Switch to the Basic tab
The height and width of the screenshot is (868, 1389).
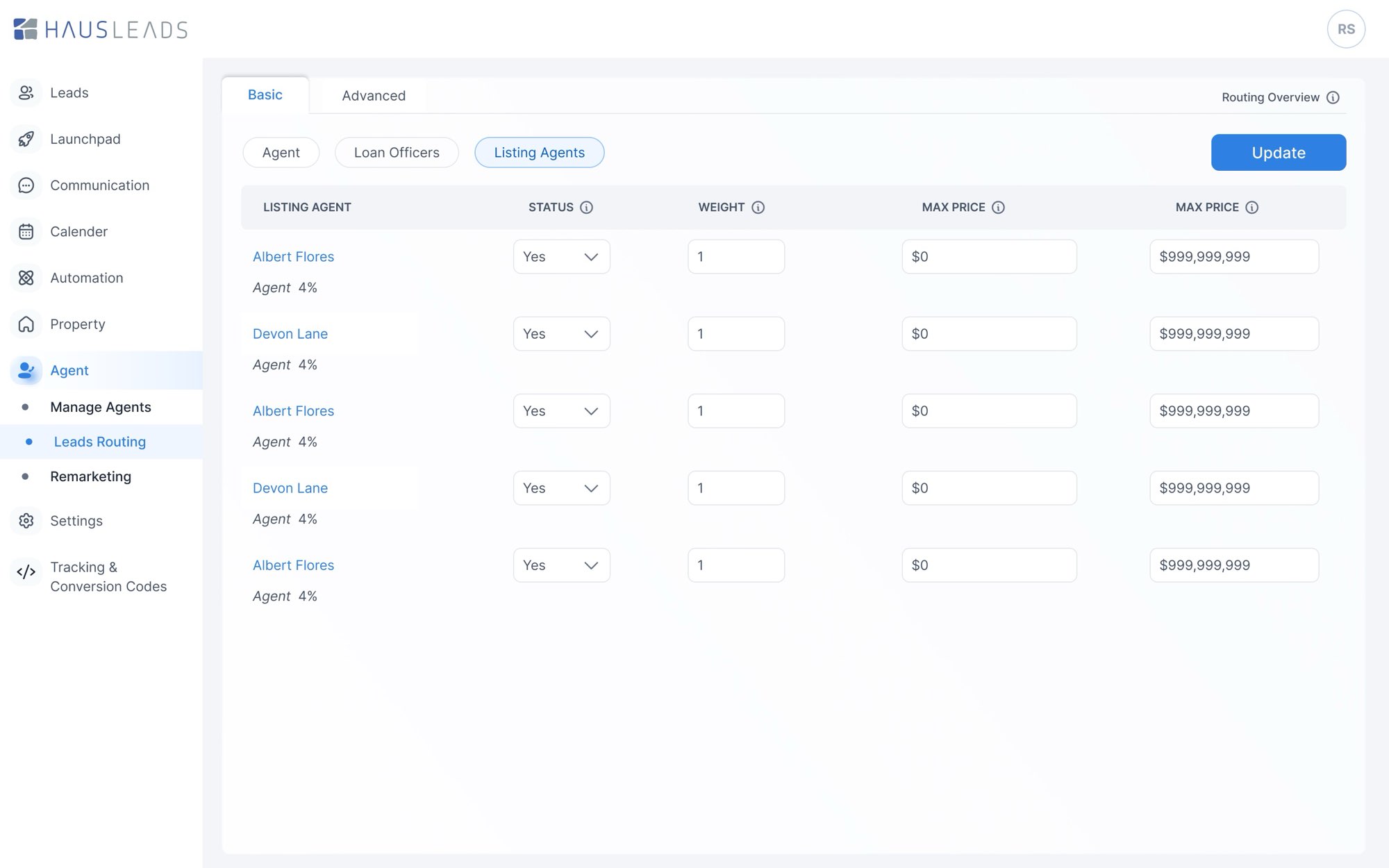click(265, 95)
